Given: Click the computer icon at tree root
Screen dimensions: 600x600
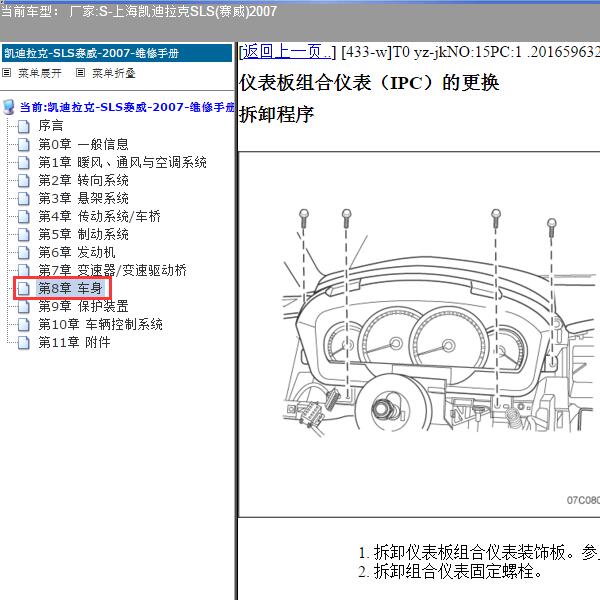Looking at the screenshot, I should (x=8, y=108).
